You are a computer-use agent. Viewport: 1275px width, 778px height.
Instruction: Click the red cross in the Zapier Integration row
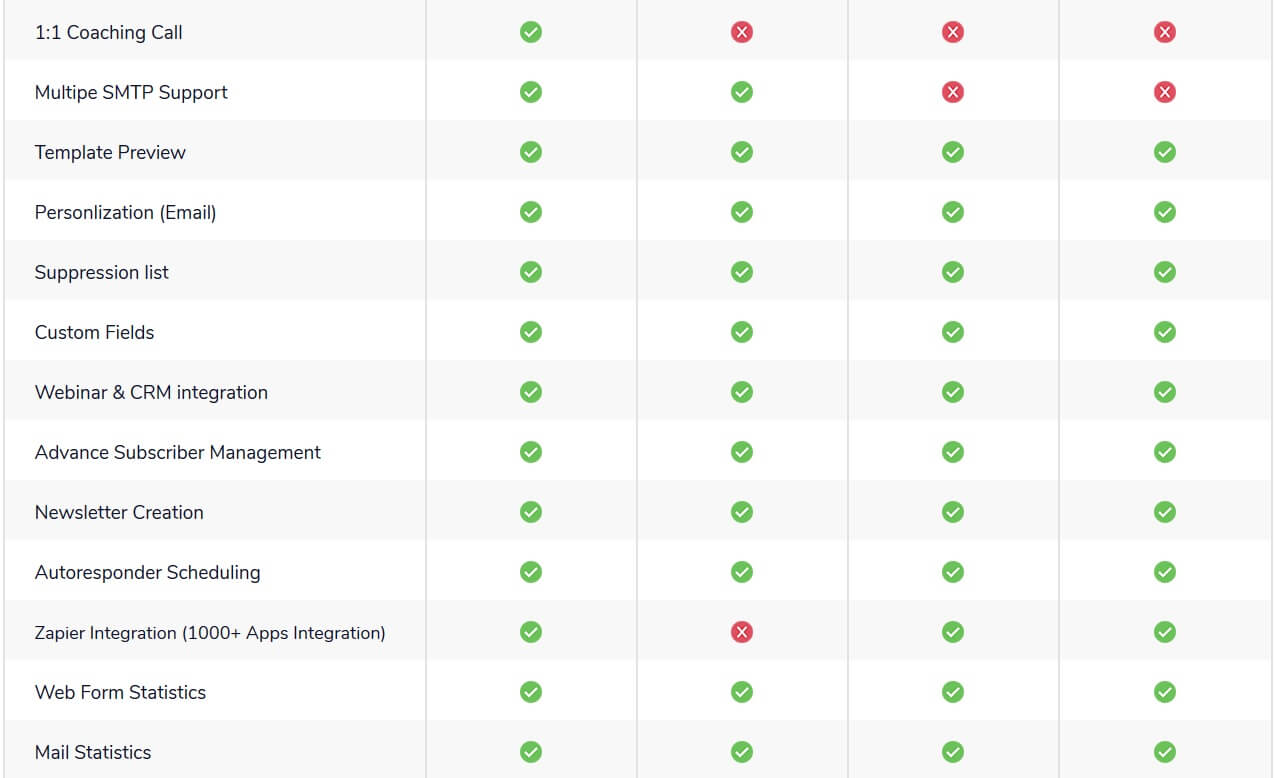click(742, 632)
